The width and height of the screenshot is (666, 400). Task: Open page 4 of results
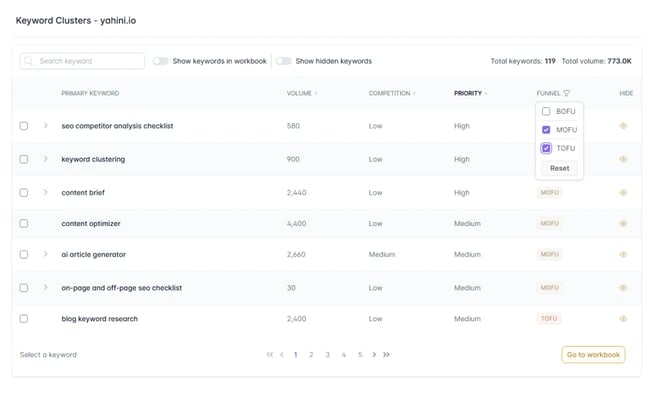(x=344, y=355)
